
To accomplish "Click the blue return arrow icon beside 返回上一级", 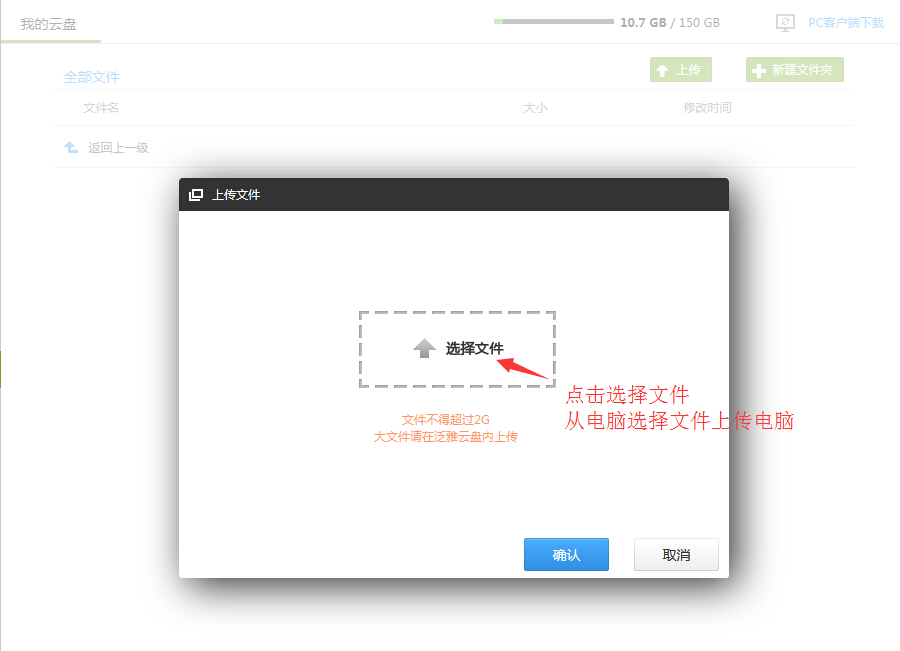I will [71, 147].
